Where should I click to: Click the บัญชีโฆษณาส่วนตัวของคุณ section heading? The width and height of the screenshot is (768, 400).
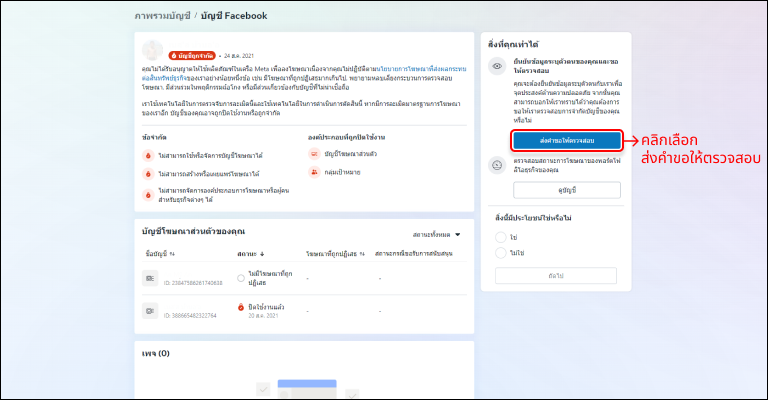tap(193, 232)
